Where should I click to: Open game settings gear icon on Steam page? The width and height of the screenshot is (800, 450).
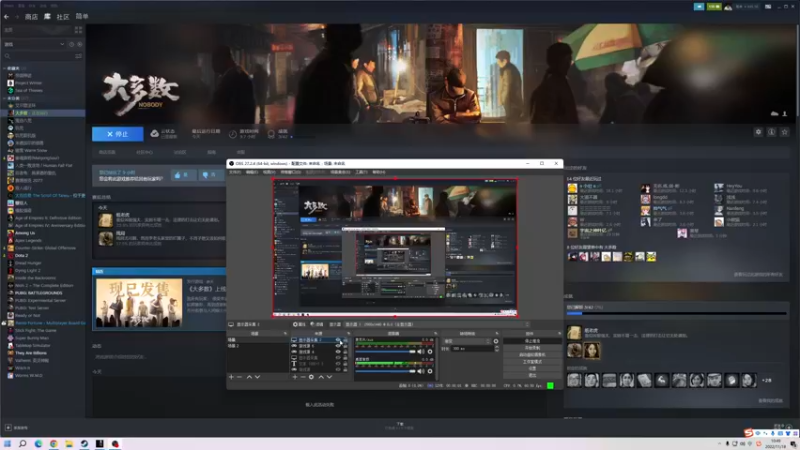pos(758,132)
